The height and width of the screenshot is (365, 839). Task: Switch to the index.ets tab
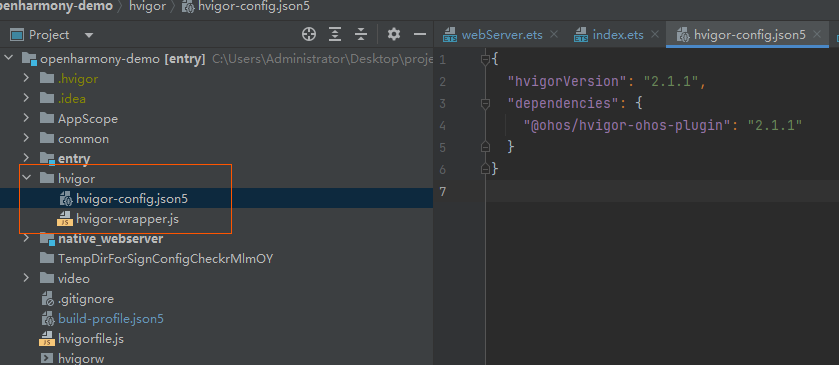click(x=618, y=35)
